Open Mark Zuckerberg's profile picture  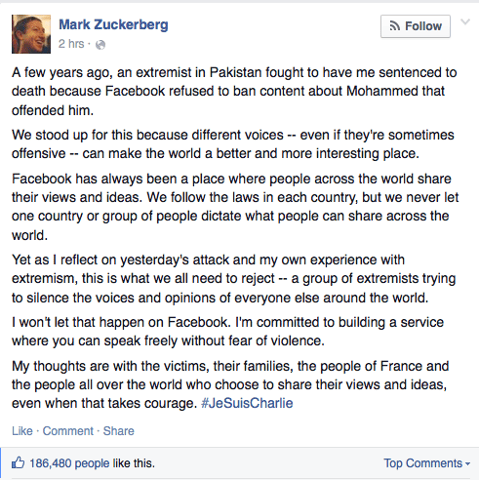pos(31,34)
